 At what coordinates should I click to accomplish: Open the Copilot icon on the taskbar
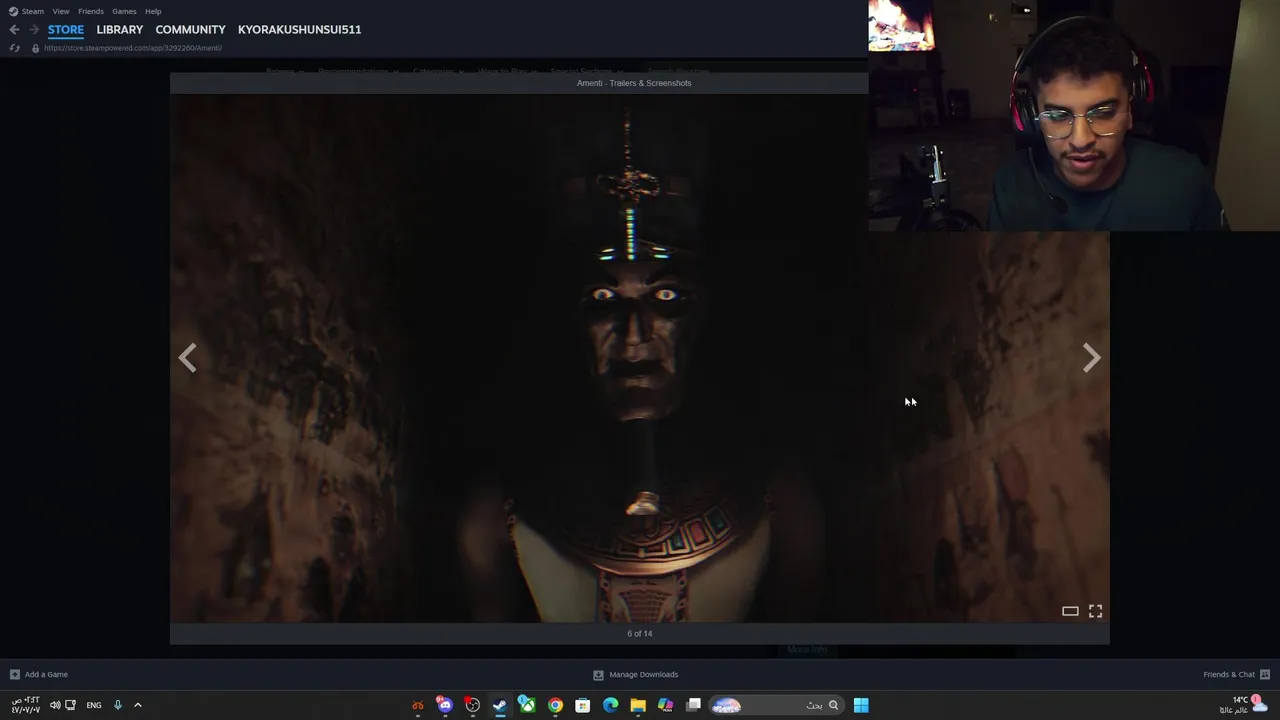click(665, 705)
